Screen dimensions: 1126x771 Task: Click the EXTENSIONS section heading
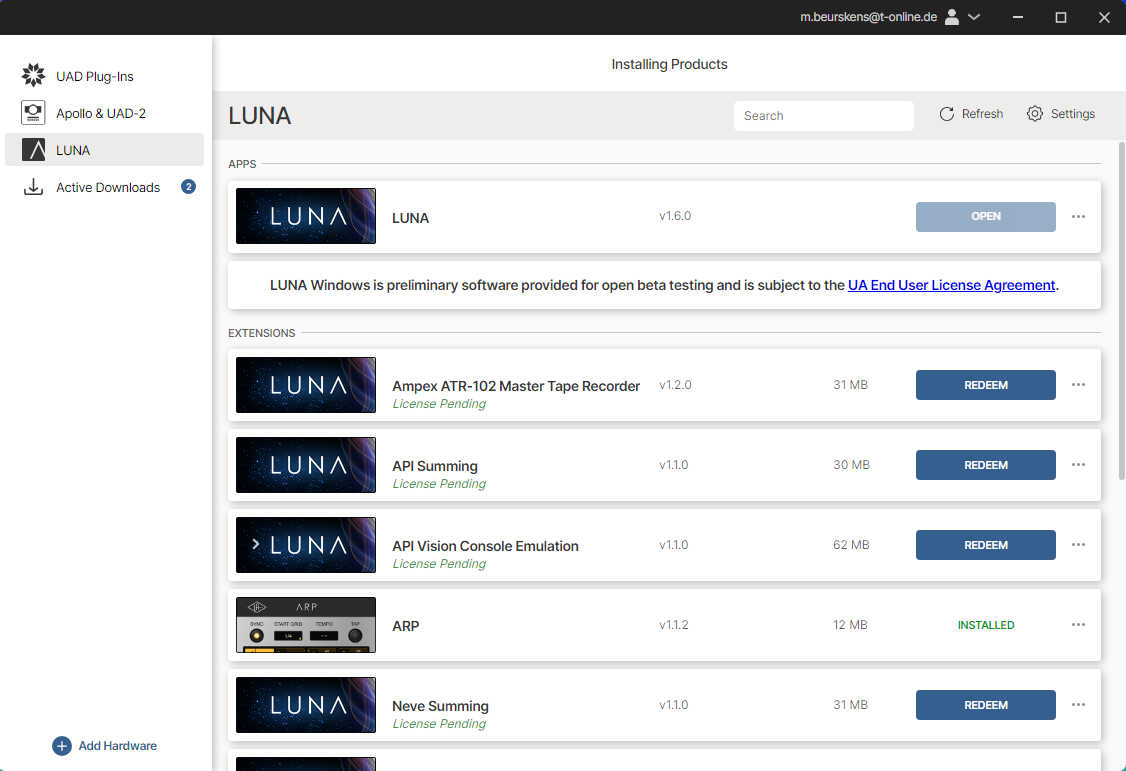coord(261,333)
